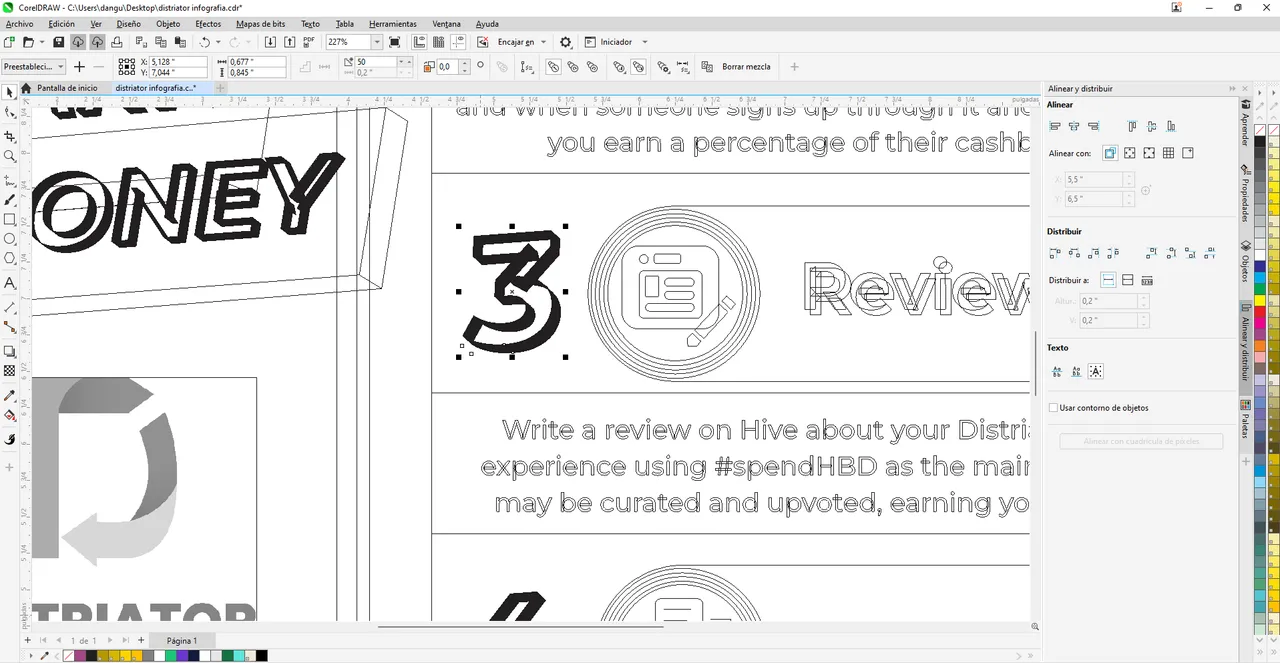
Task: Expand the Open file dropdown arrow
Action: click(41, 42)
